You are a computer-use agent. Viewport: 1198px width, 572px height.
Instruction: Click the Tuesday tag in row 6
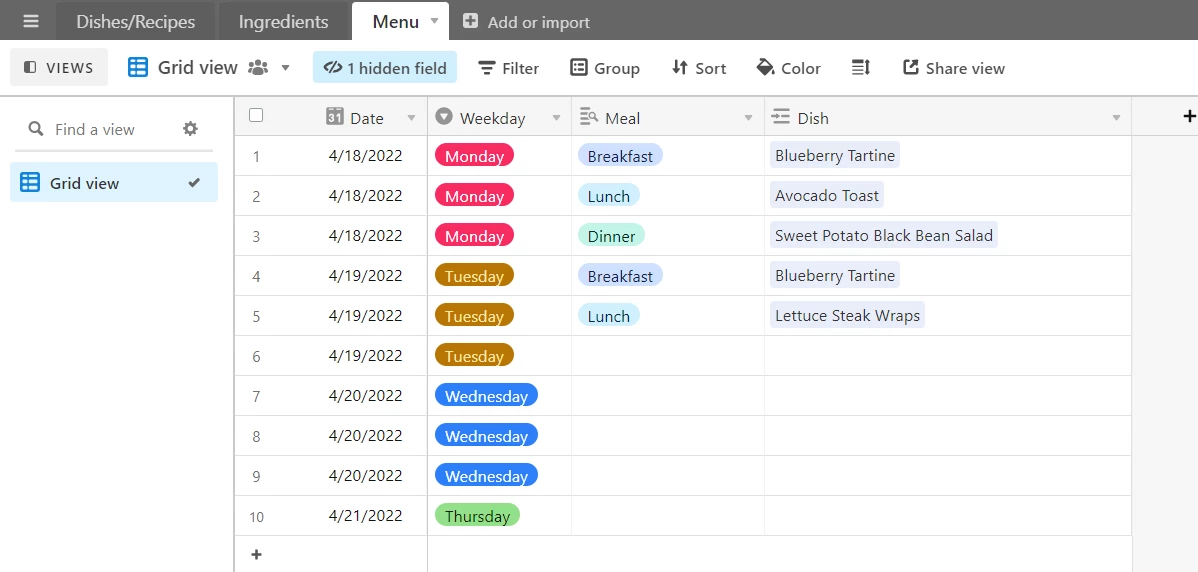(x=474, y=356)
